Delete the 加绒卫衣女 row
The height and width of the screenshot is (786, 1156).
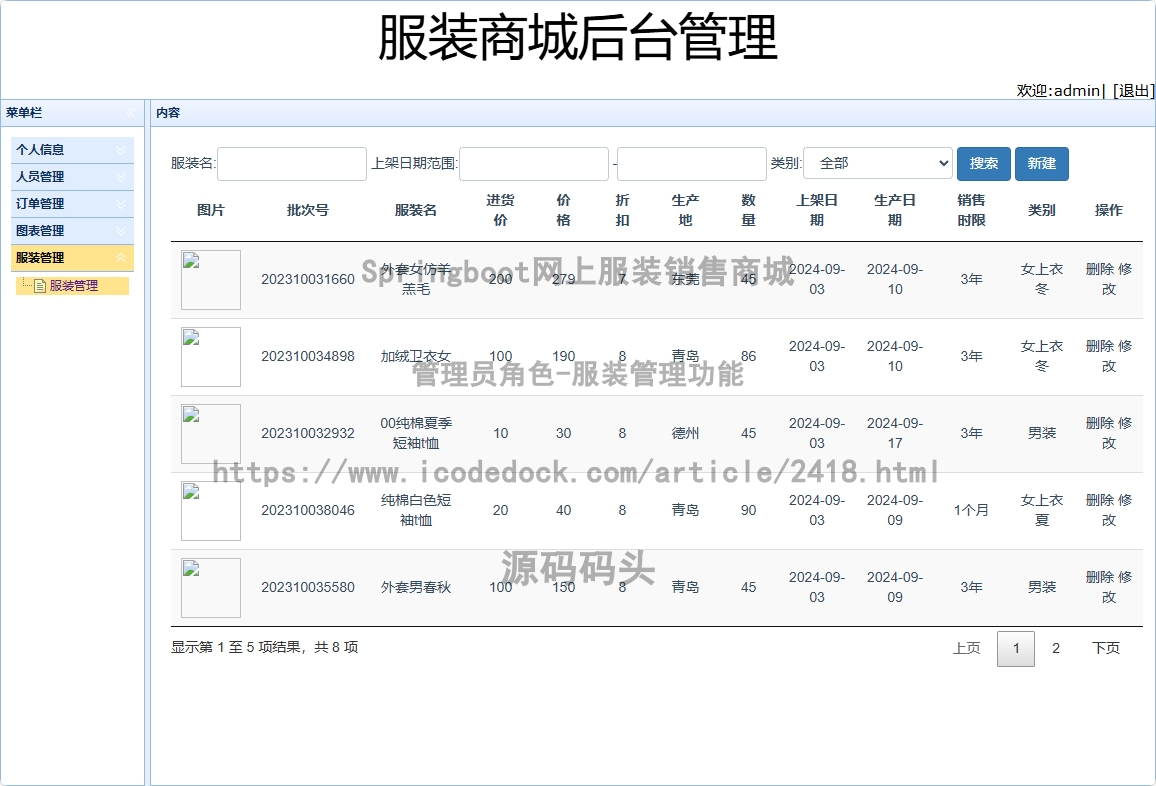tap(1099, 347)
